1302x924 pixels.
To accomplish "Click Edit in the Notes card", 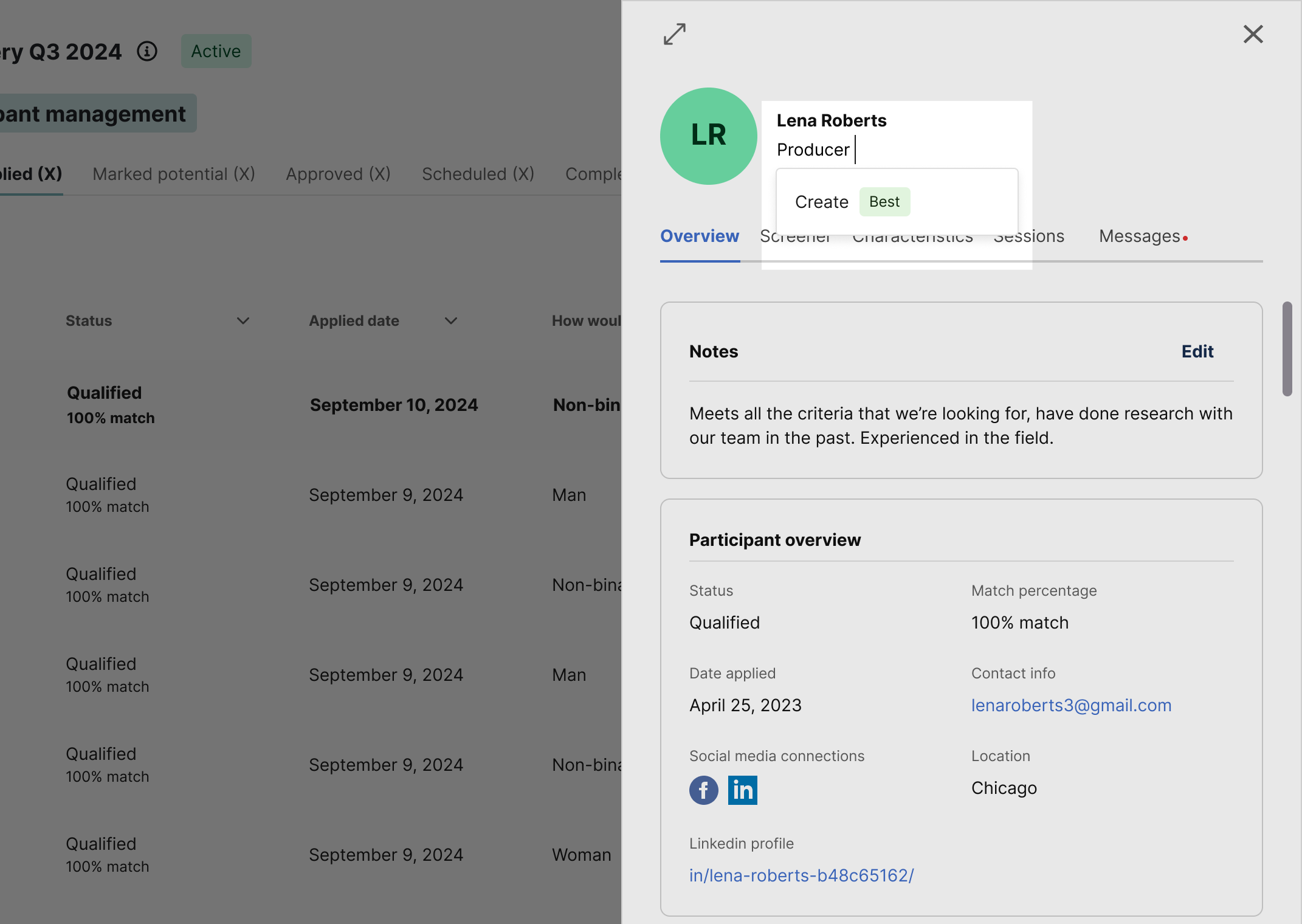I will coord(1197,351).
